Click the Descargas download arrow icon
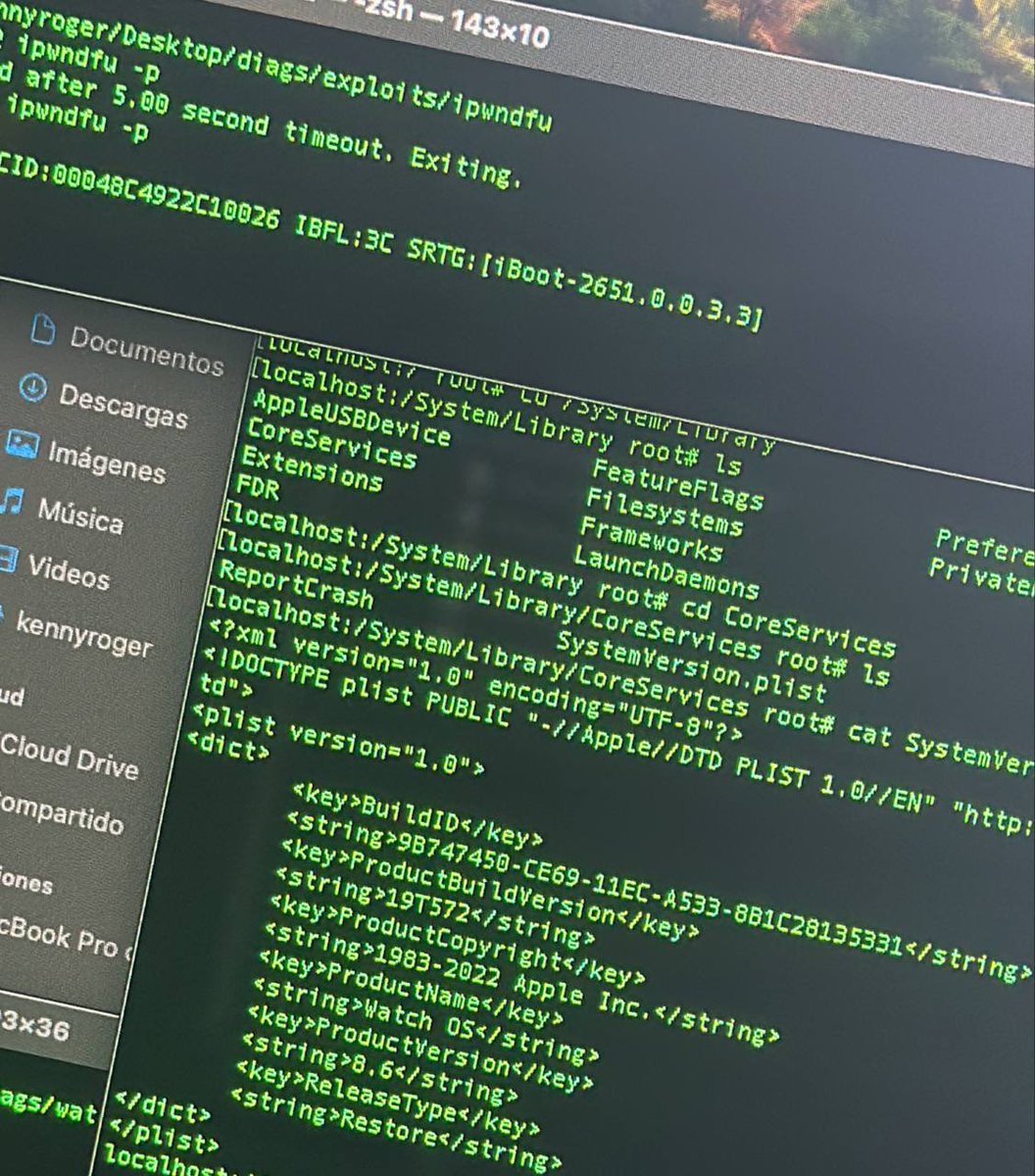This screenshot has height=1176, width=1035. pos(32,388)
